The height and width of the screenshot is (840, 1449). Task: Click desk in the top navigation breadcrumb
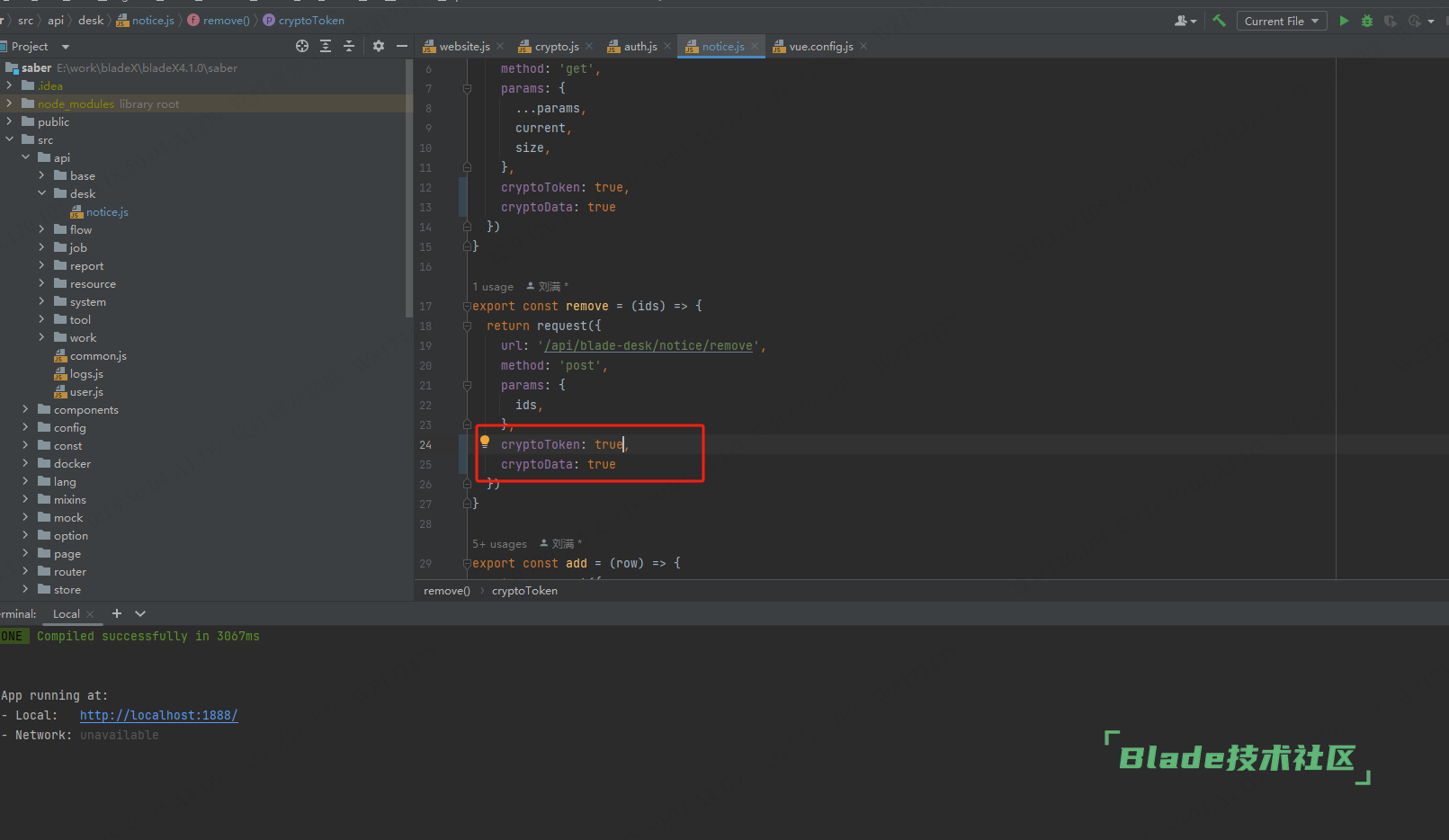[x=91, y=21]
